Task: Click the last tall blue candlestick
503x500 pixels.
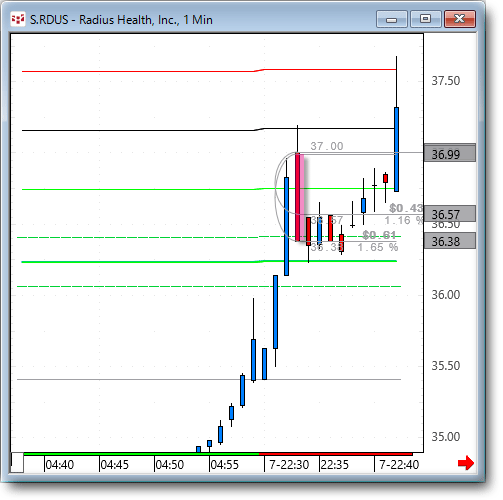Action: point(396,149)
